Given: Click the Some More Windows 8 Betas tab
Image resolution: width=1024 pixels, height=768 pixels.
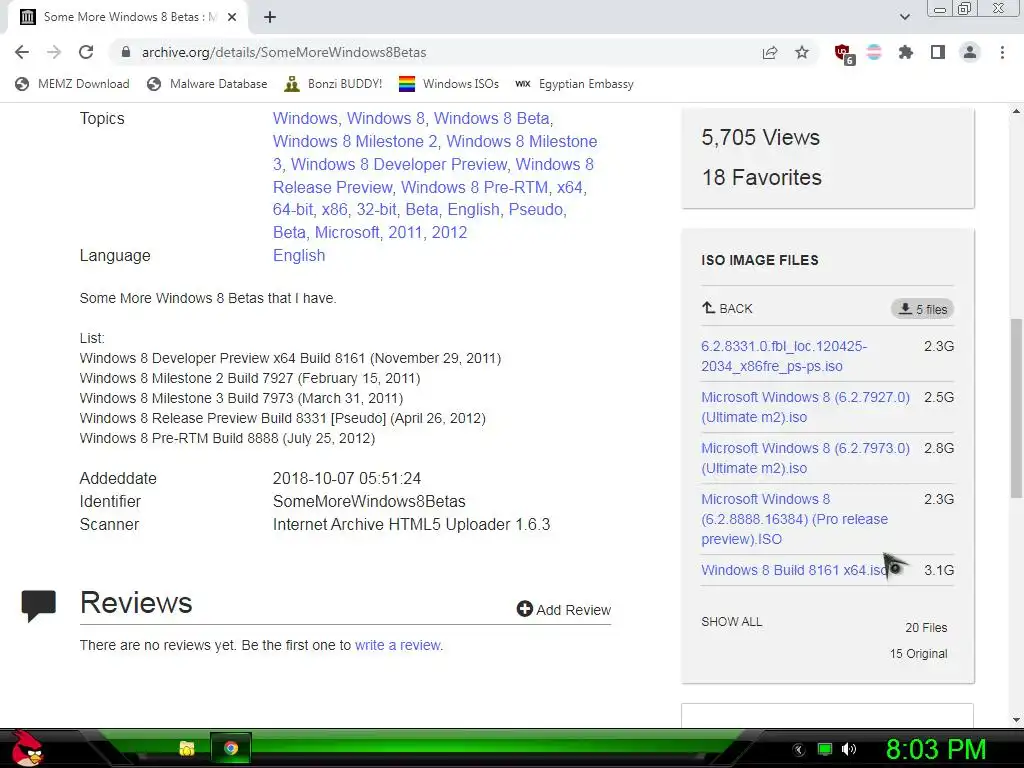Looking at the screenshot, I should [127, 17].
